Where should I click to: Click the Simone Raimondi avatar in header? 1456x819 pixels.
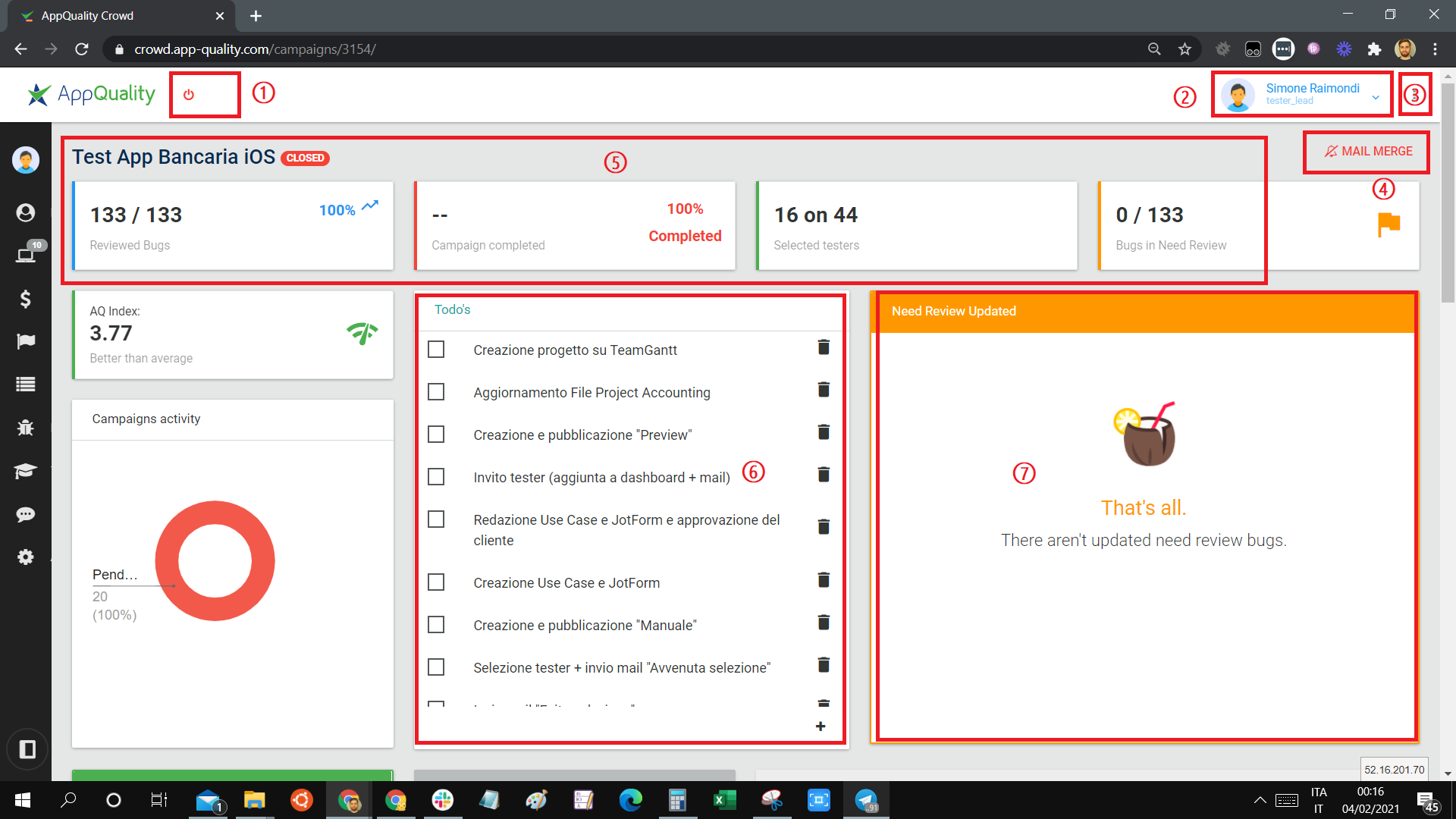pyautogui.click(x=1238, y=95)
